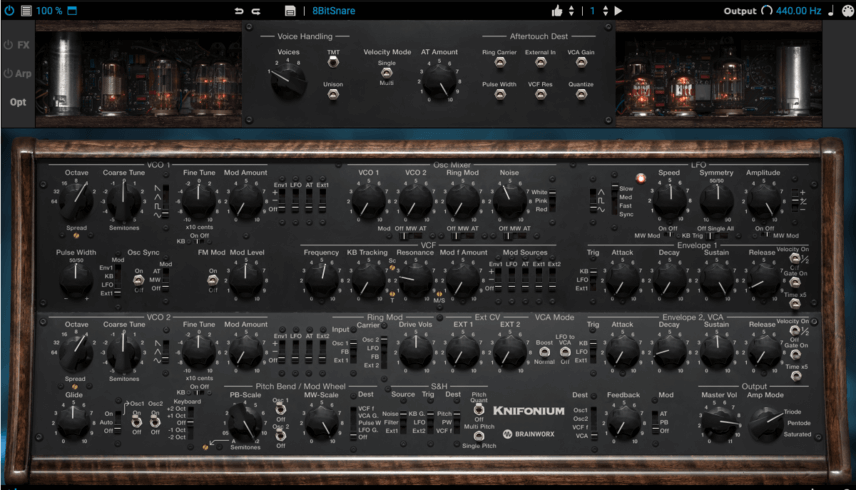This screenshot has height=490, width=856.
Task: Click the MW-Scale knob
Action: [x=322, y=423]
